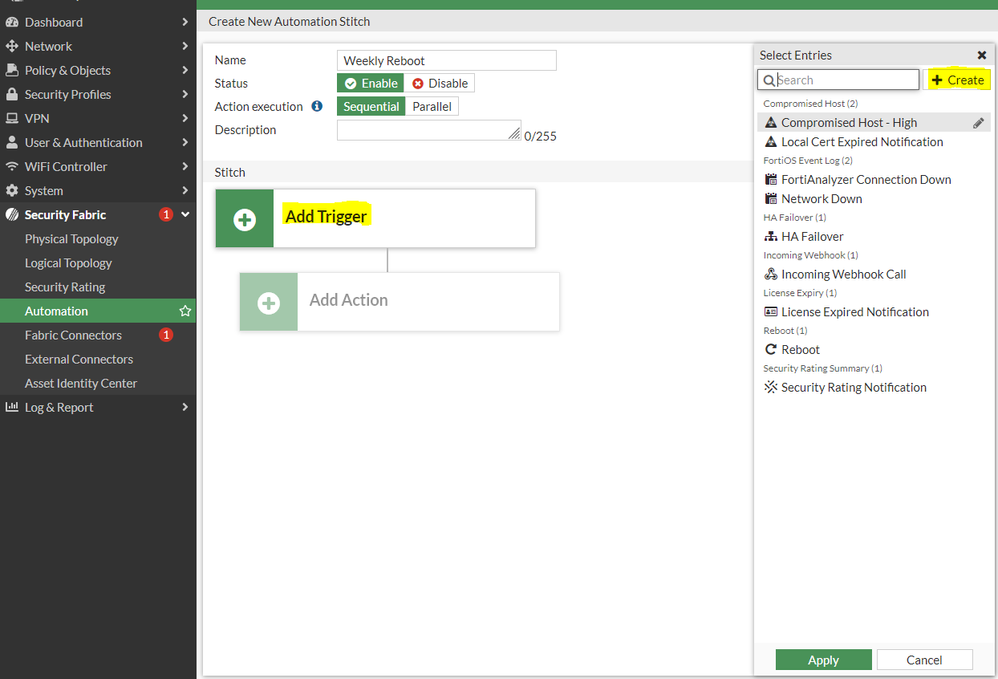Image resolution: width=998 pixels, height=679 pixels.
Task: Expand the System menu chevron
Action: (x=185, y=190)
